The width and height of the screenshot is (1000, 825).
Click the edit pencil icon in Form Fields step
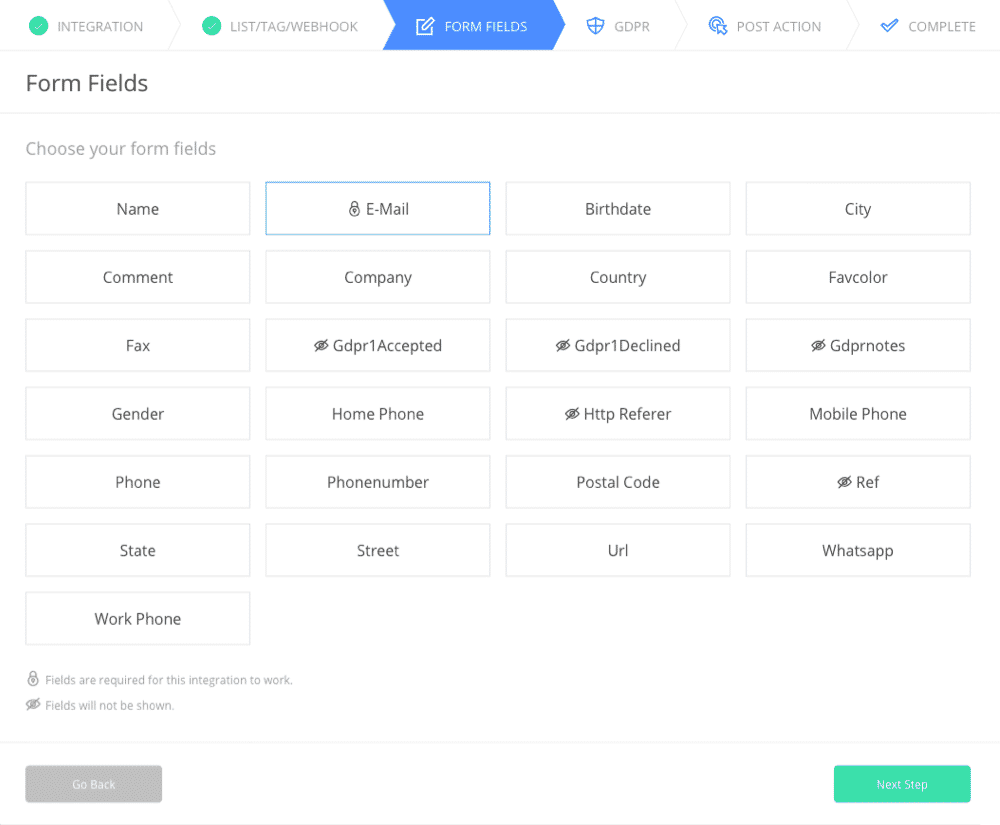click(425, 26)
